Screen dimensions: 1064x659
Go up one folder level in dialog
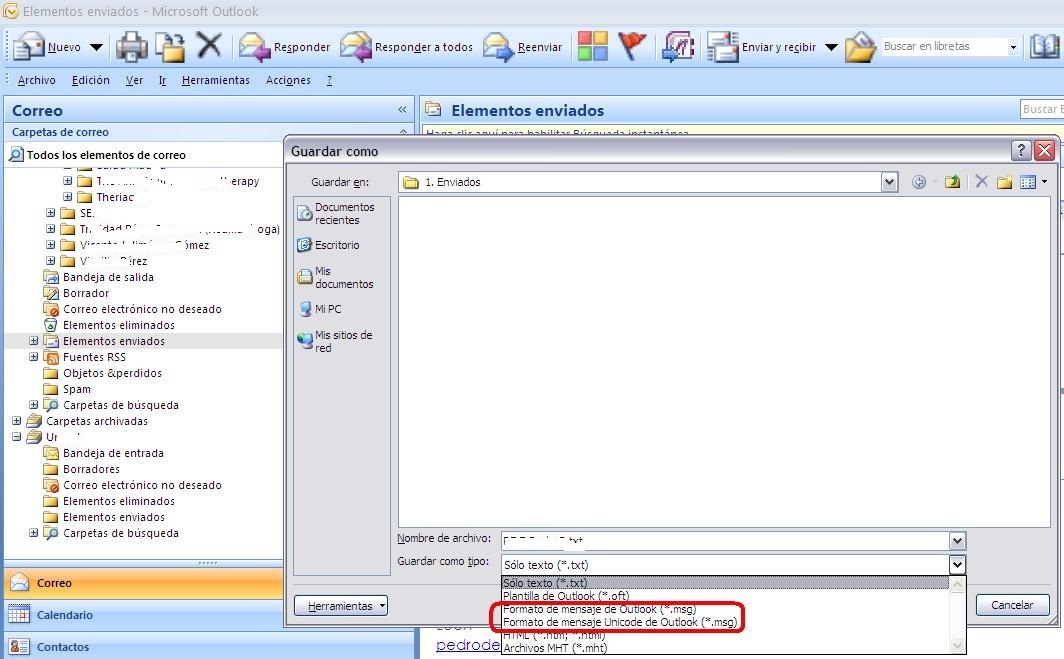952,182
